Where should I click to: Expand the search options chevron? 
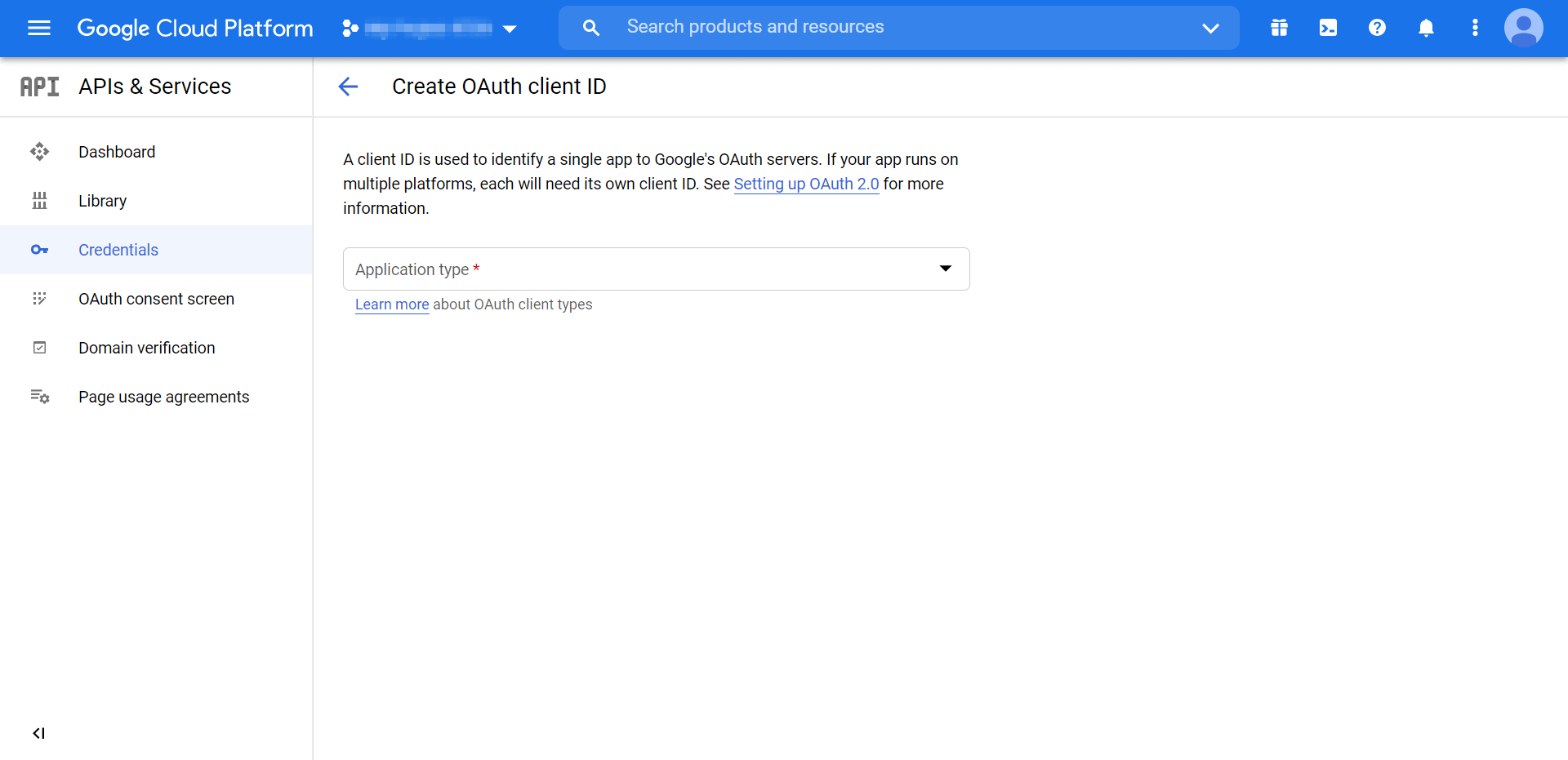[1210, 27]
